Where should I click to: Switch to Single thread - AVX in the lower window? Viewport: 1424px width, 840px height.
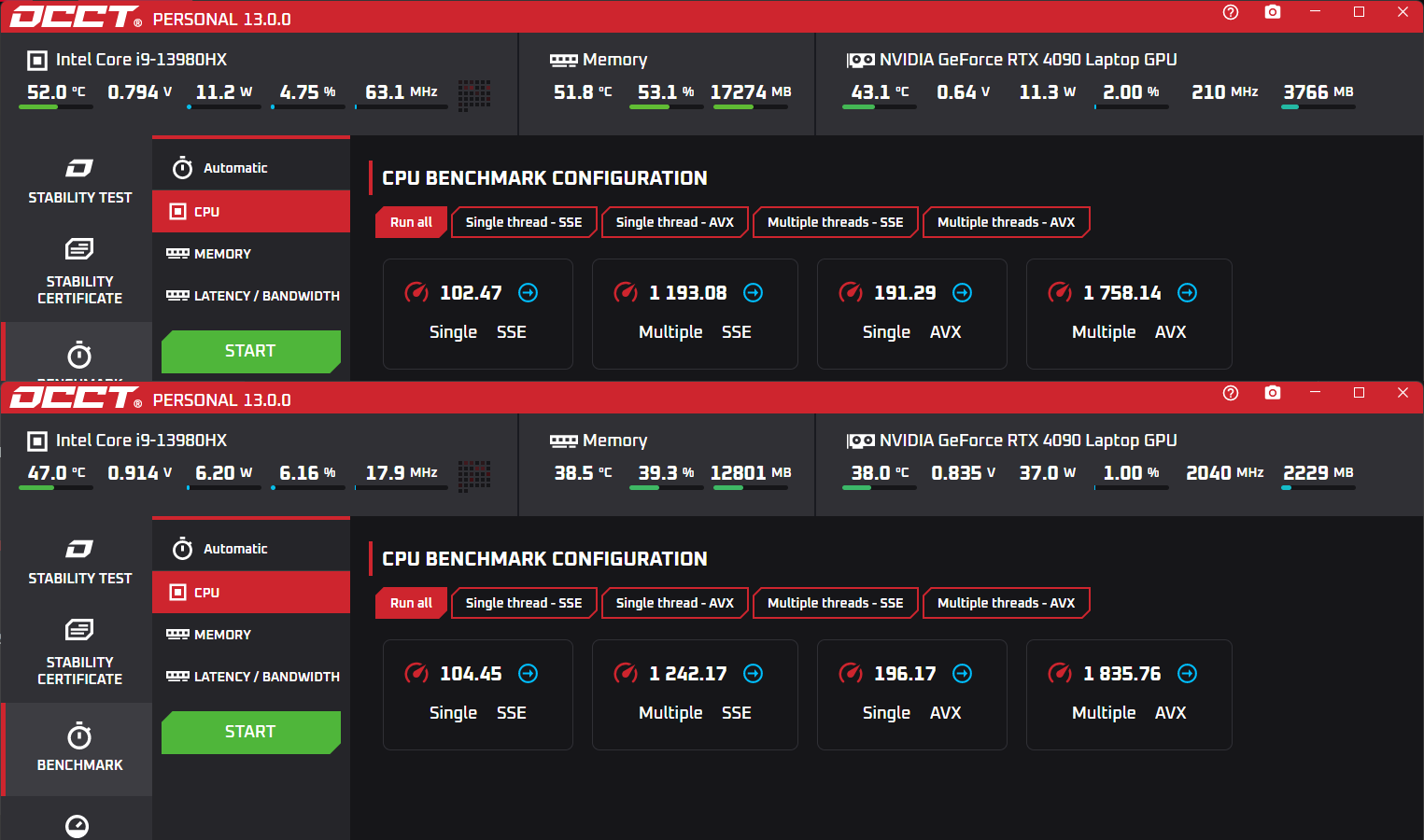pyautogui.click(x=675, y=603)
